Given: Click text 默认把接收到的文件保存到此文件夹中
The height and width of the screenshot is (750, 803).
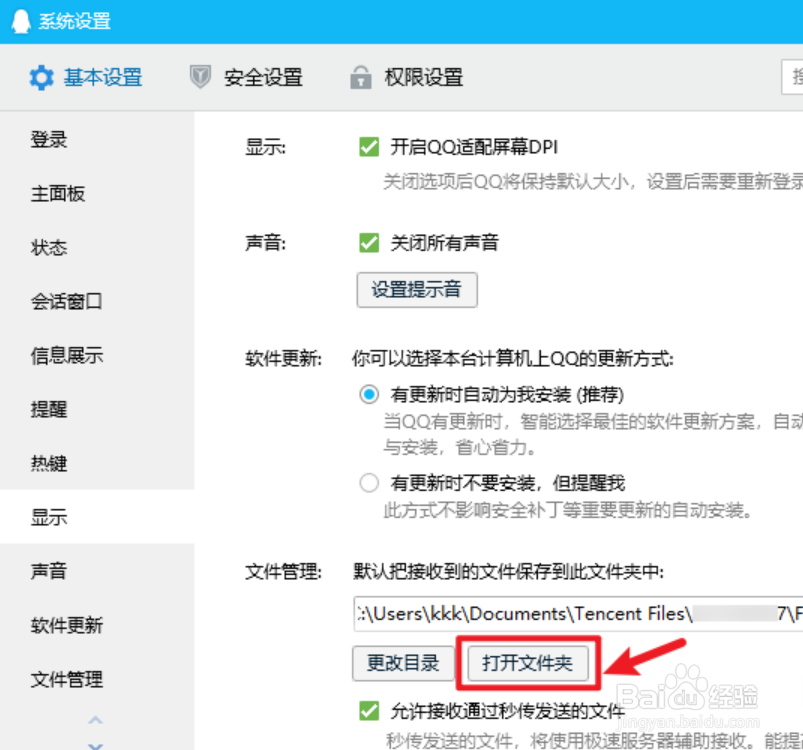Looking at the screenshot, I should point(508,571).
